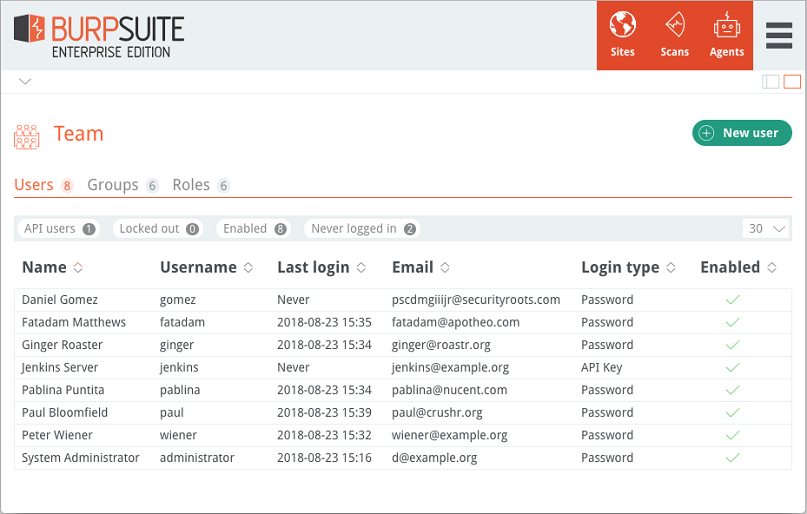Toggle the Enabled filter chip
Image resolution: width=807 pixels, height=514 pixels.
(x=254, y=228)
